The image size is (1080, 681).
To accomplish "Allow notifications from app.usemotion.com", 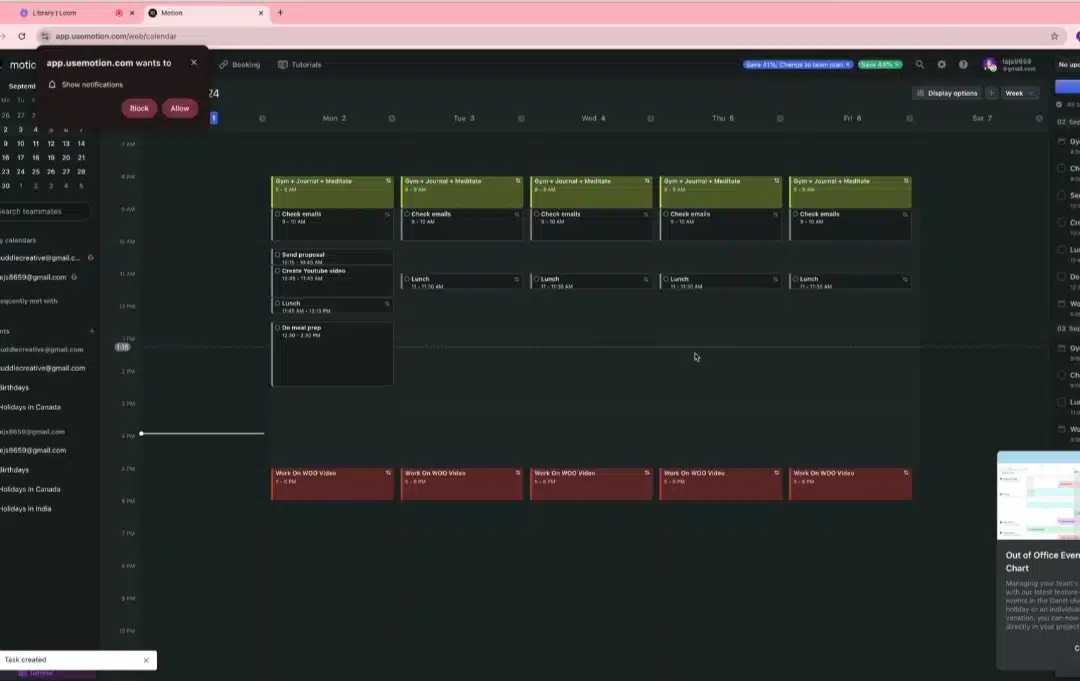I will pyautogui.click(x=180, y=108).
